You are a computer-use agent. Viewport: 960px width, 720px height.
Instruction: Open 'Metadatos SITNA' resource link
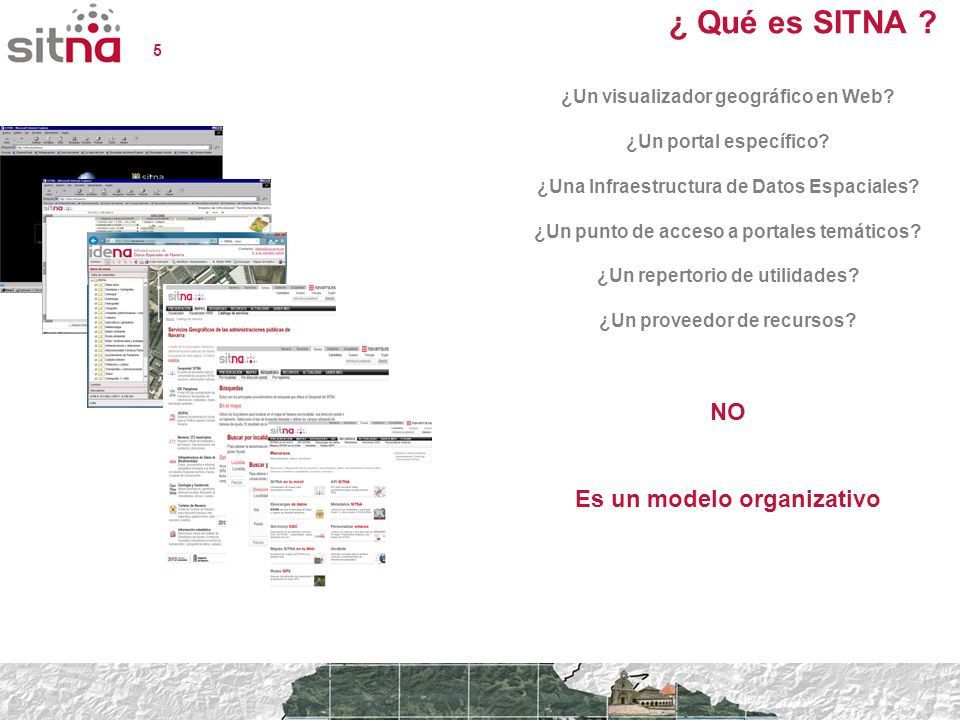(x=347, y=504)
